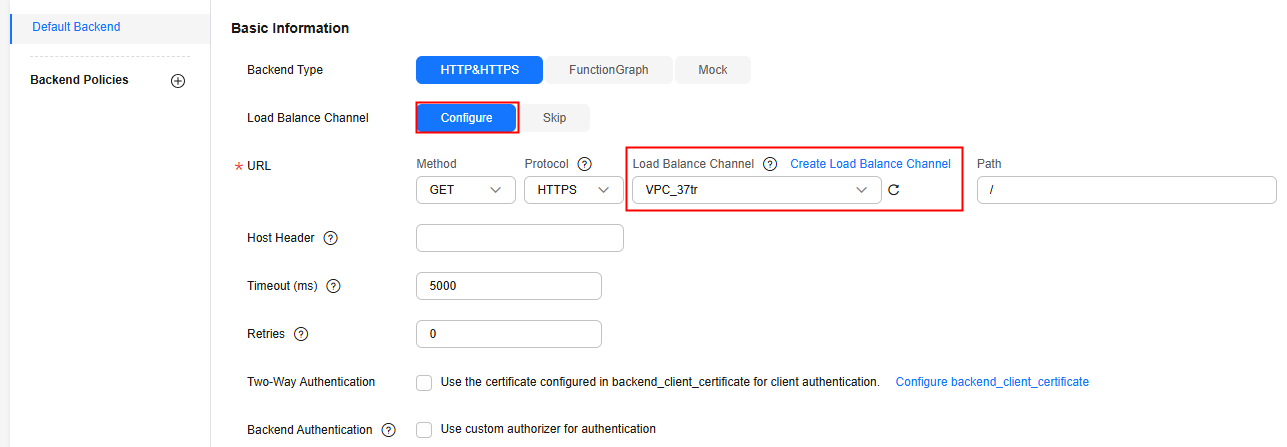Choose Configure for Load Balance Channel
The image size is (1287, 447).
coord(467,118)
